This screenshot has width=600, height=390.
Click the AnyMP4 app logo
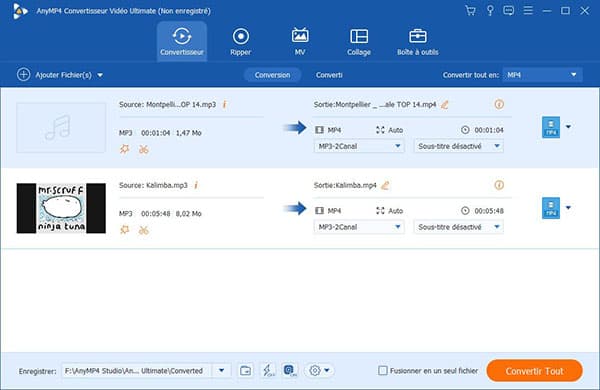click(20, 11)
